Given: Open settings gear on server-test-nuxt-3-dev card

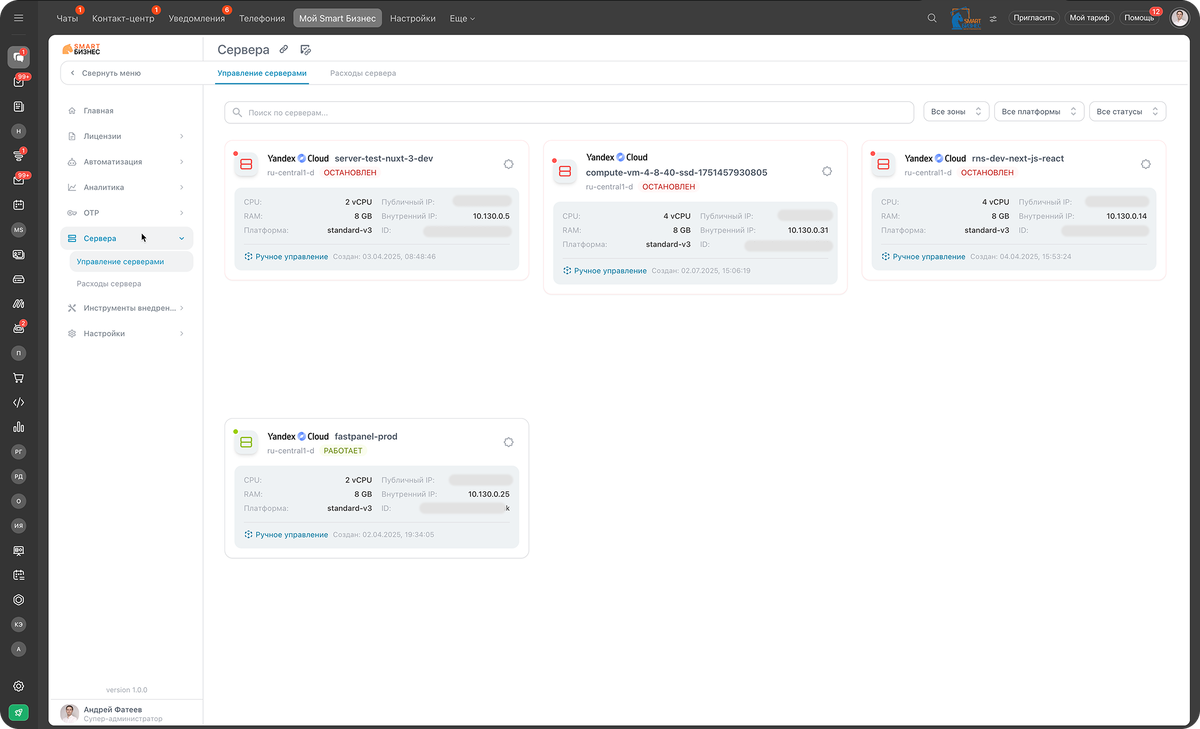Looking at the screenshot, I should click(508, 164).
